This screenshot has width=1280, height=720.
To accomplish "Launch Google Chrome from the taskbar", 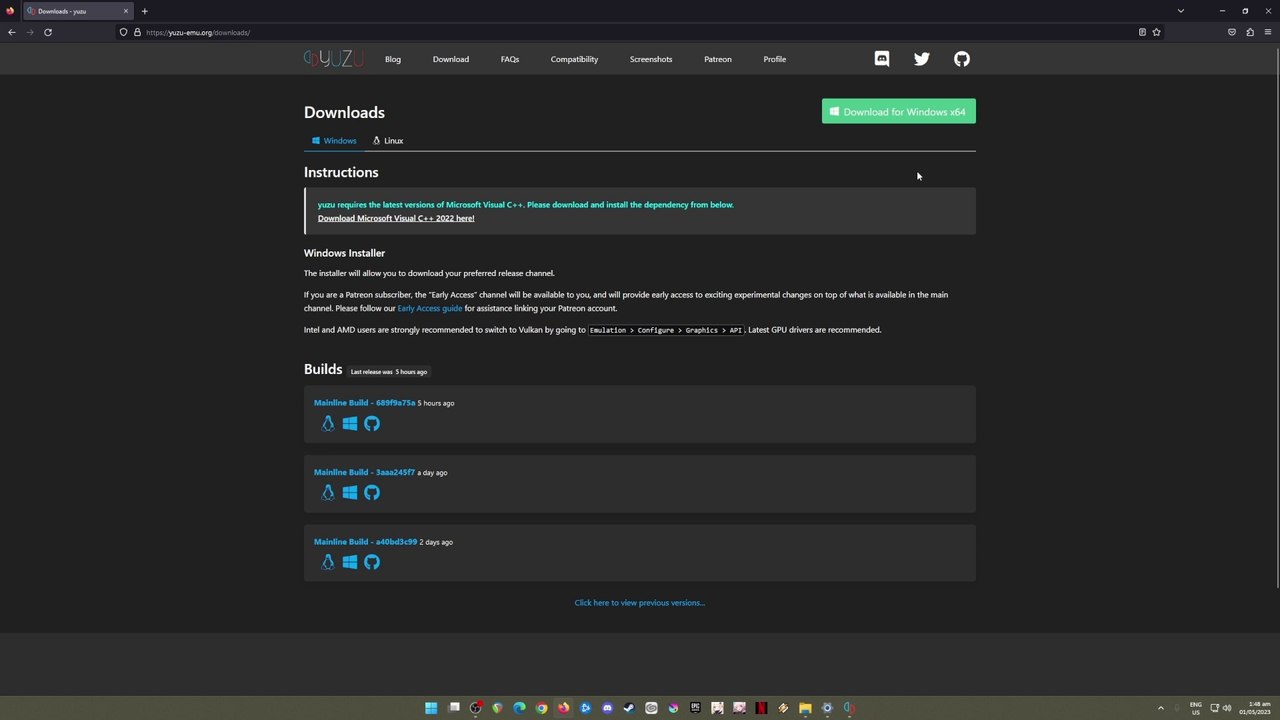I will (x=541, y=708).
